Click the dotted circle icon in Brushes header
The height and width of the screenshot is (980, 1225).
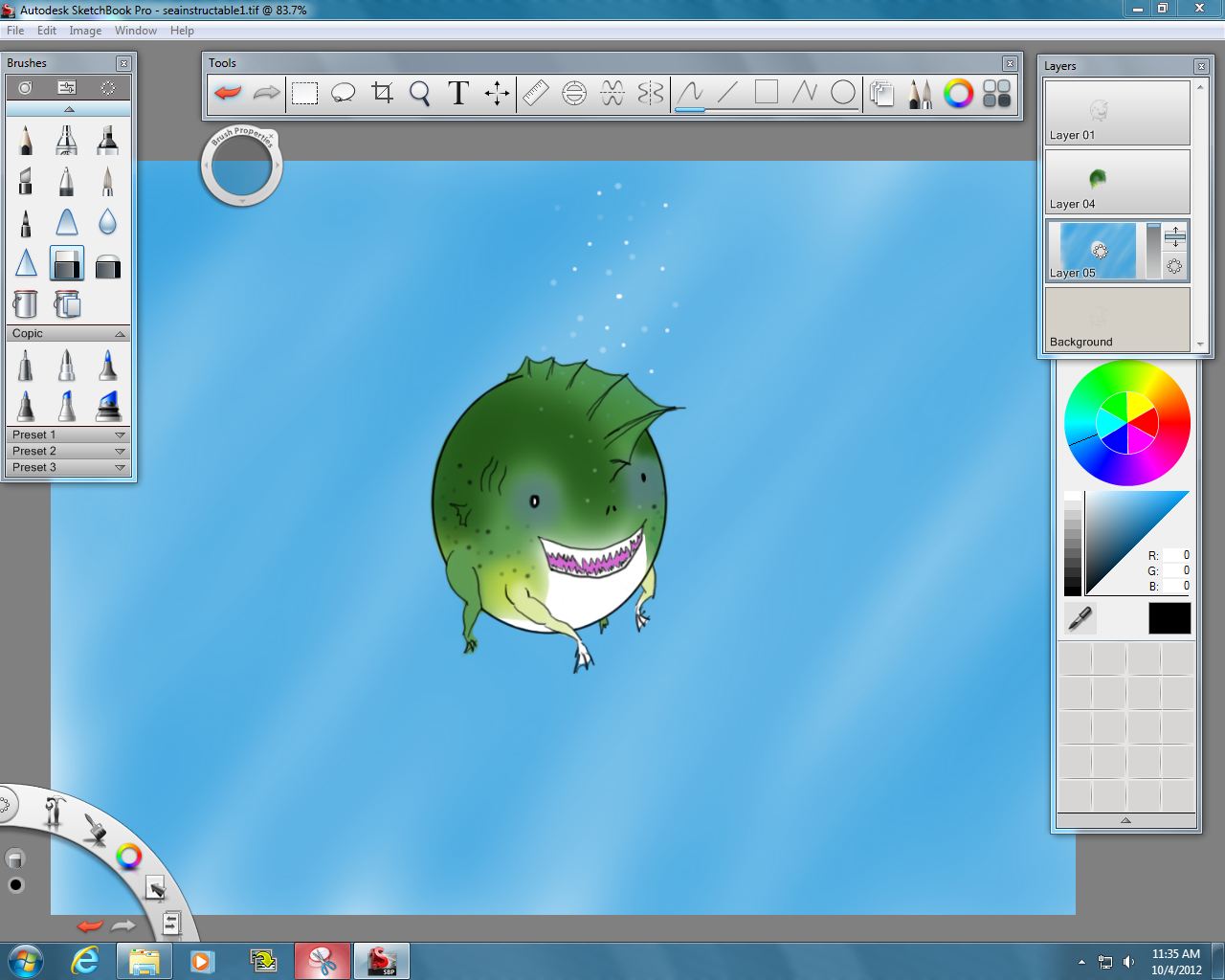pos(108,87)
